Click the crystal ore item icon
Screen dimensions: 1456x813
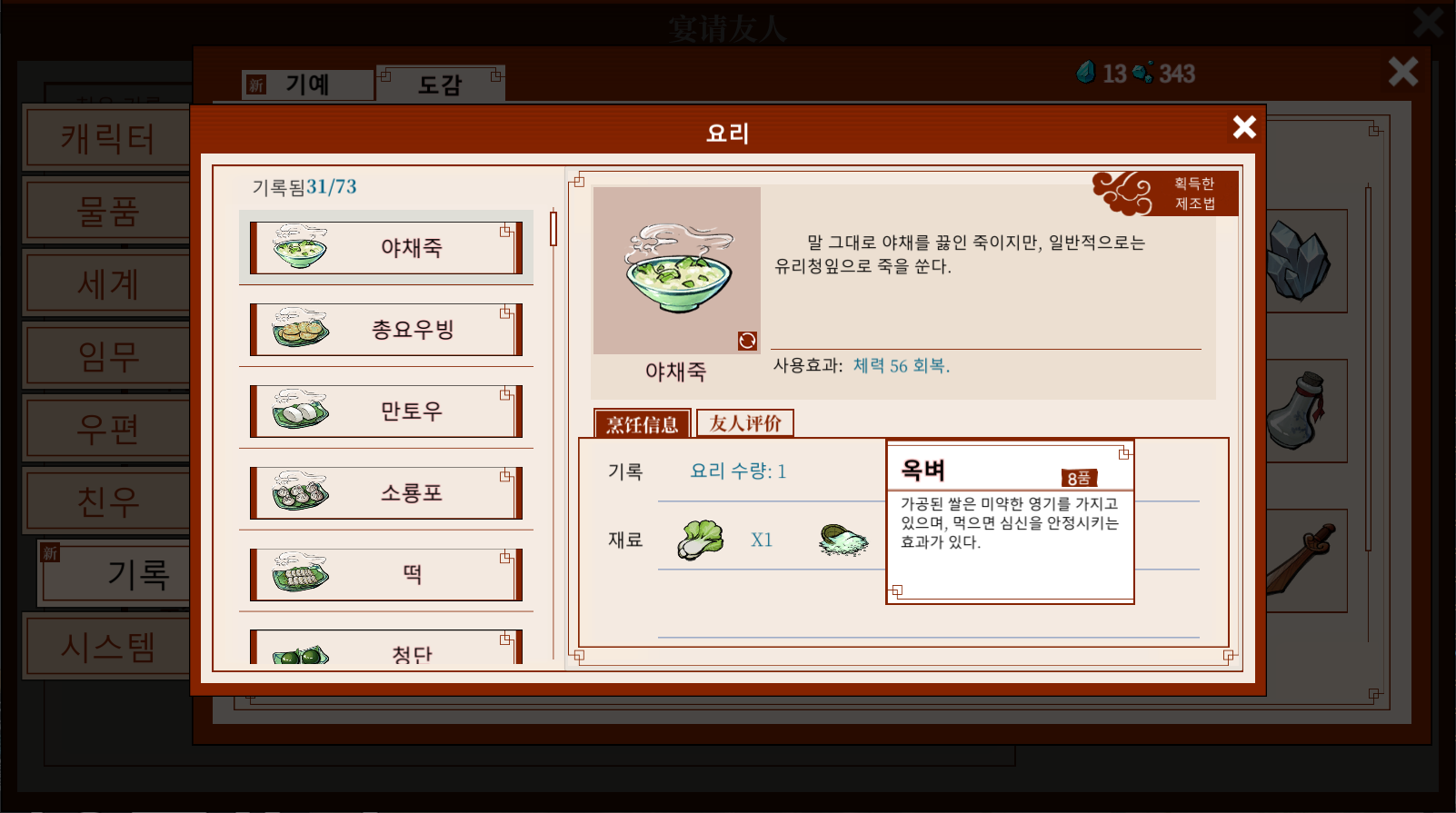pyautogui.click(x=1301, y=261)
